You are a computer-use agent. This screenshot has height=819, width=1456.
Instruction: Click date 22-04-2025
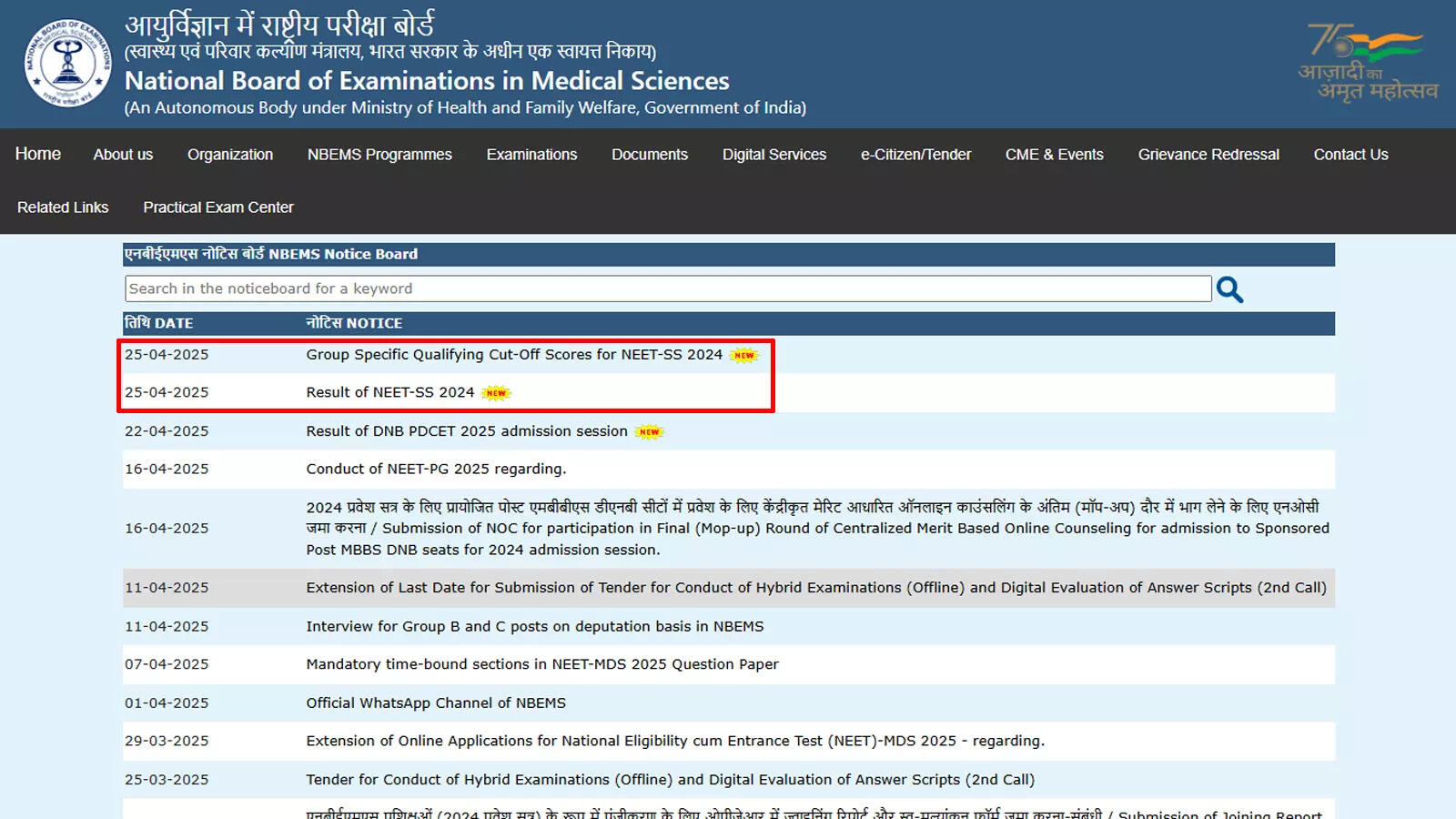[167, 431]
